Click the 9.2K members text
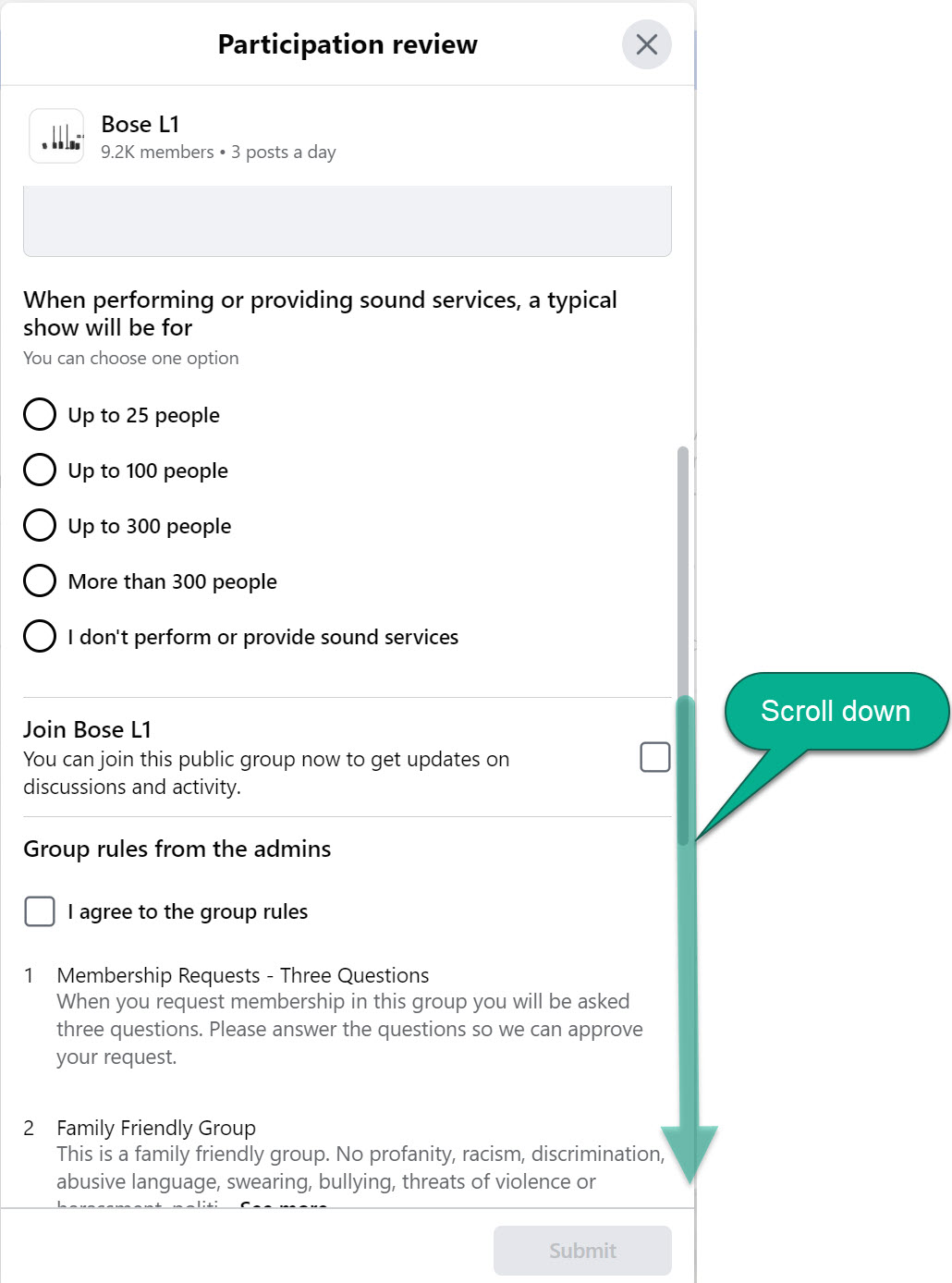This screenshot has height=1283, width=952. pyautogui.click(x=157, y=153)
